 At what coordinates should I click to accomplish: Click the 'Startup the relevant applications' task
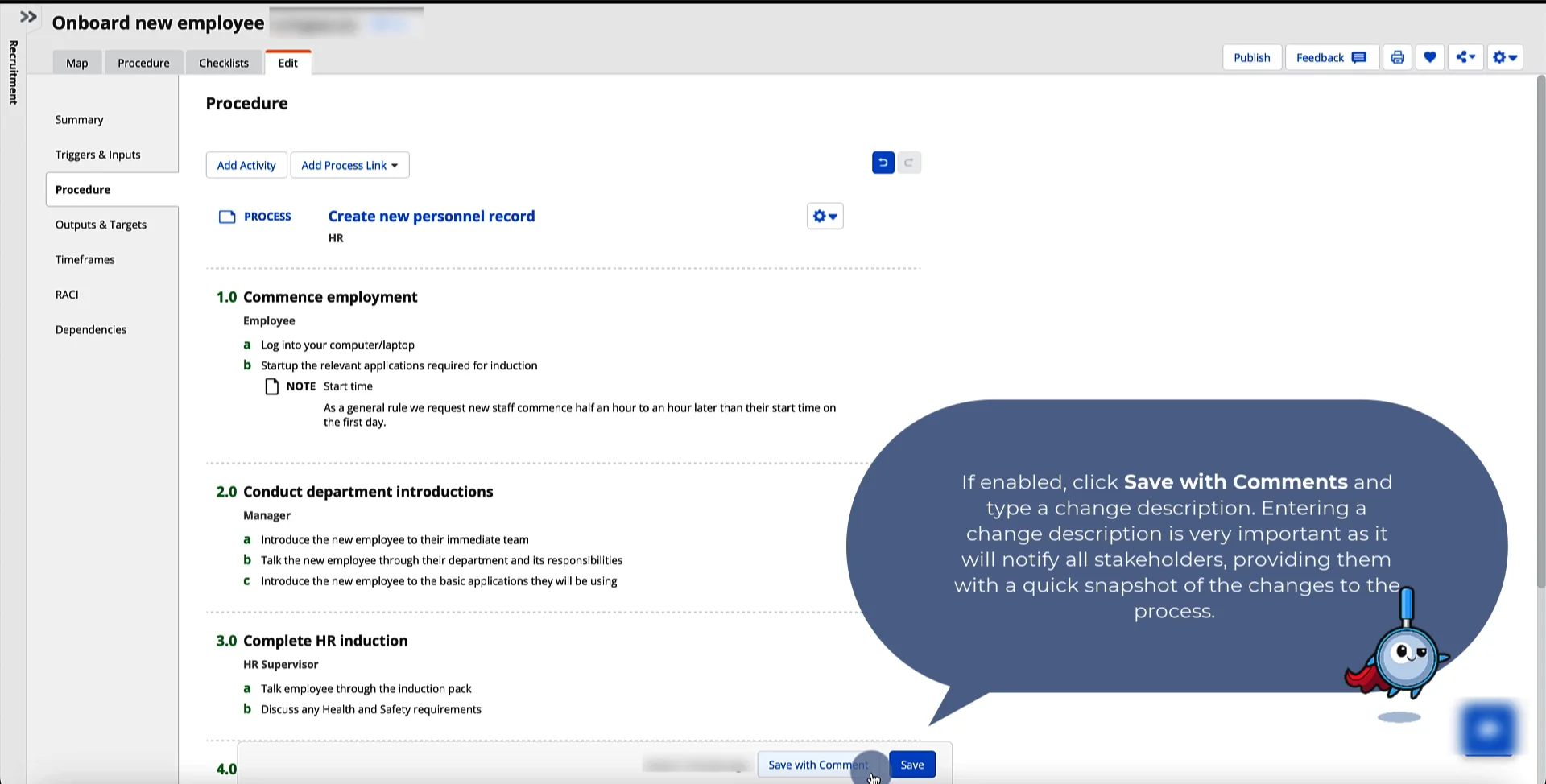click(399, 365)
